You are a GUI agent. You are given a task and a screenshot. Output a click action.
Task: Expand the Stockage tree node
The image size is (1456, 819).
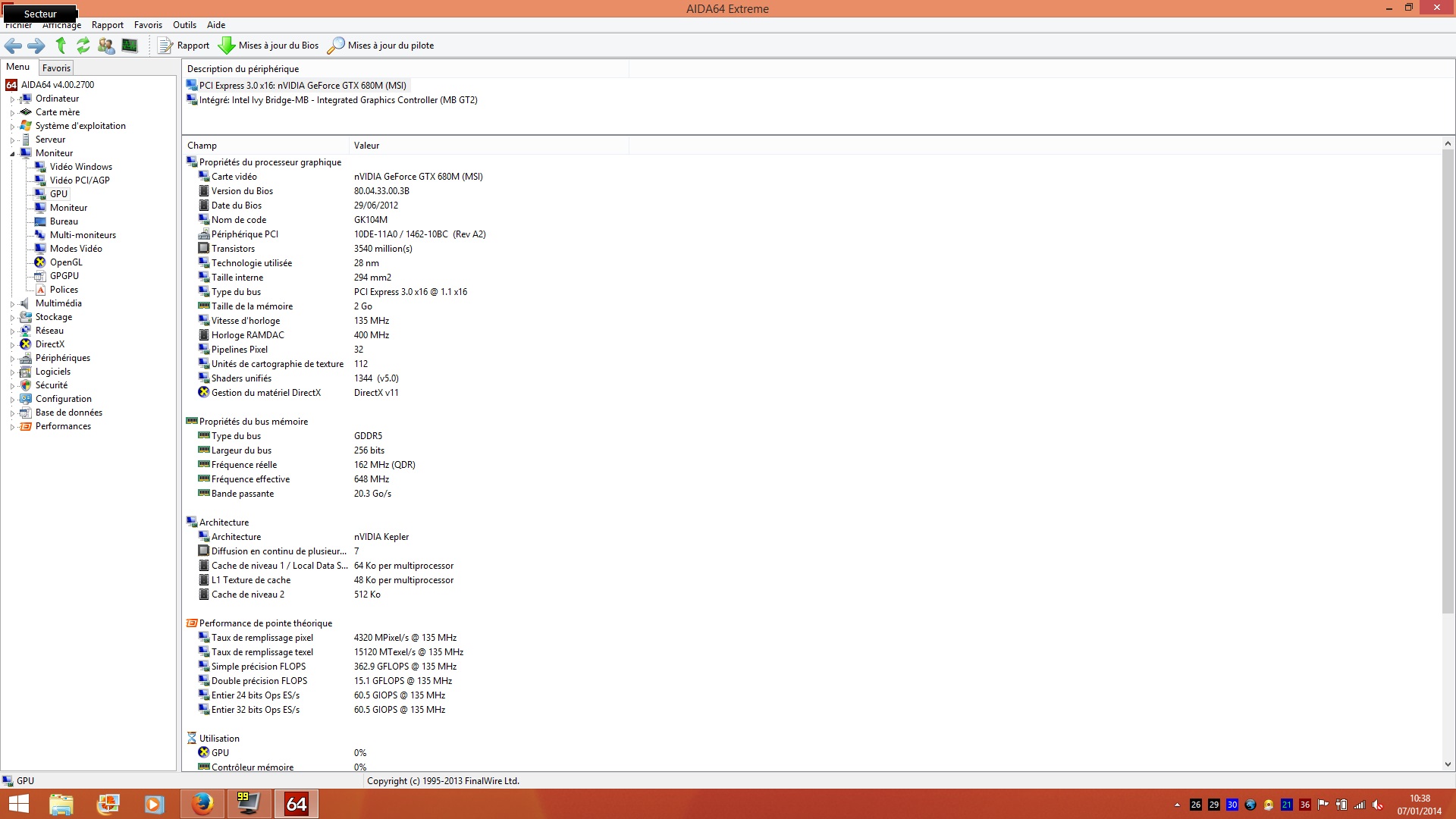[12, 318]
